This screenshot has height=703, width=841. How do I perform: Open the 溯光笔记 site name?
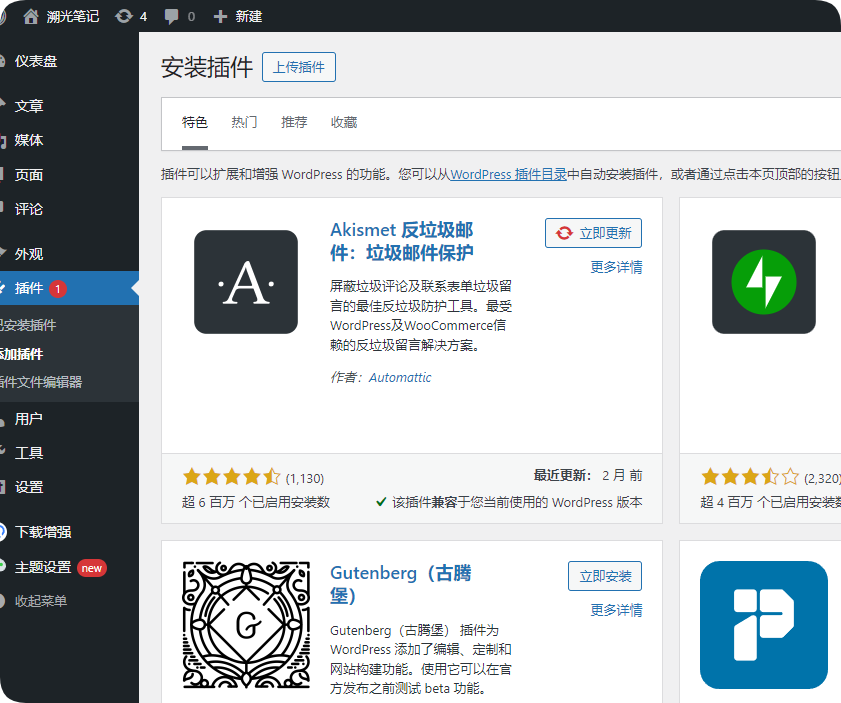(x=72, y=17)
